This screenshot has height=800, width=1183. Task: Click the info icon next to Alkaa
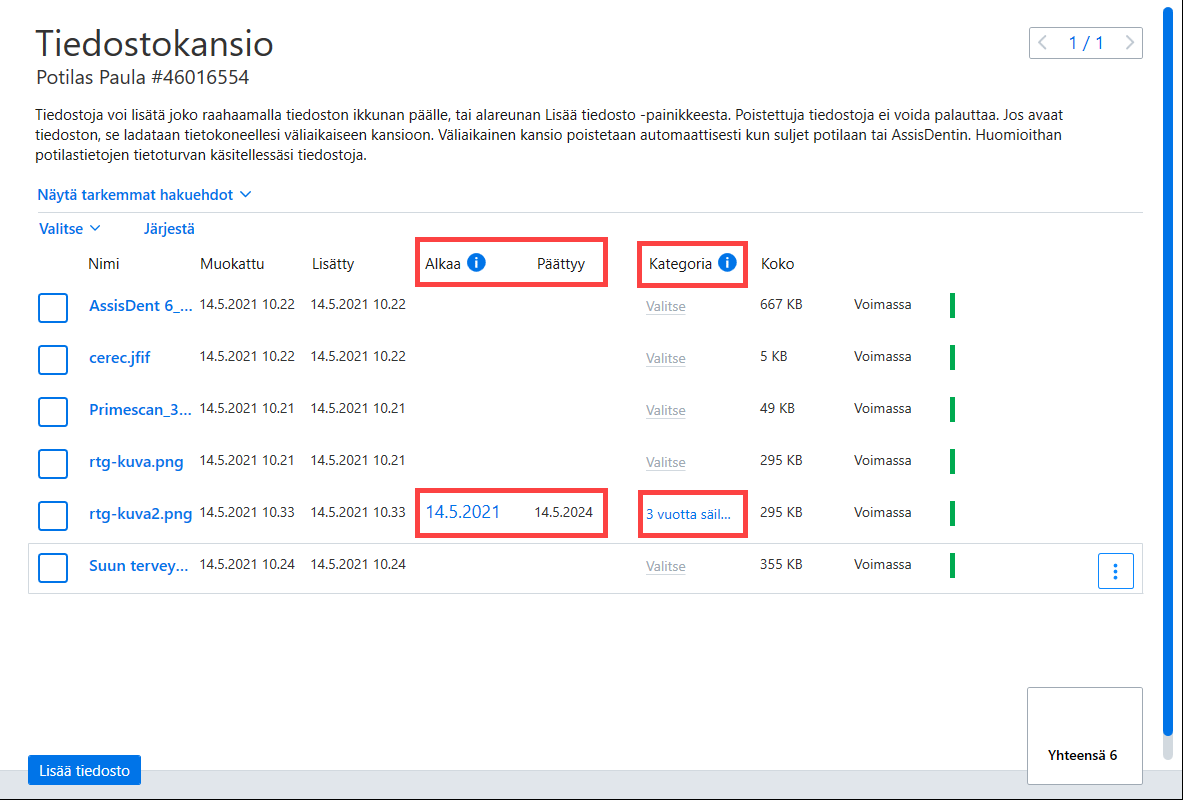[476, 263]
